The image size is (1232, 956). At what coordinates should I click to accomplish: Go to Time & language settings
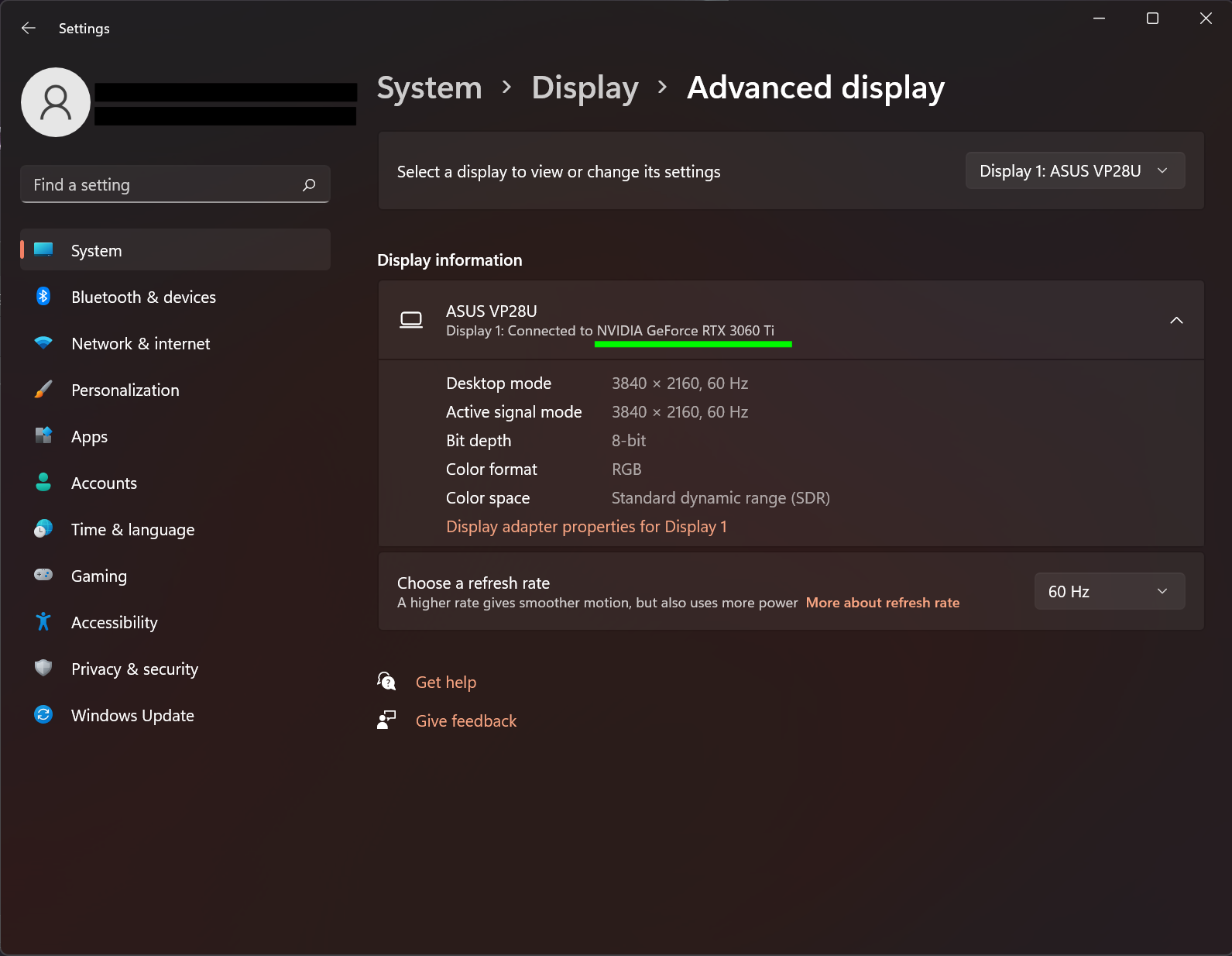coord(132,530)
